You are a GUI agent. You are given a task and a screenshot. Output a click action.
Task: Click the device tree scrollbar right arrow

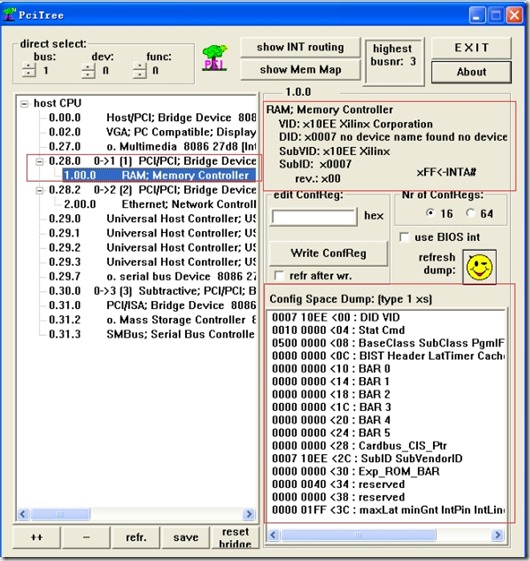pos(249,514)
